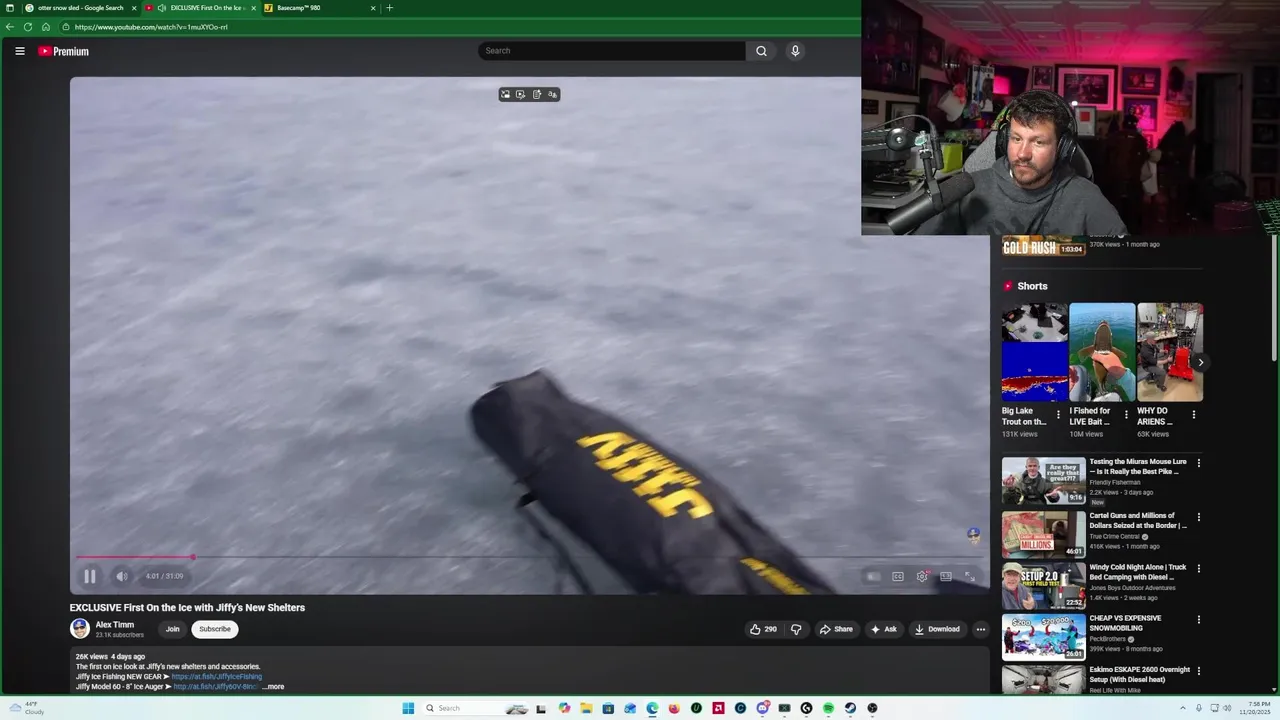1280x720 pixels.
Task: Open a new browser tab
Action: (x=389, y=8)
